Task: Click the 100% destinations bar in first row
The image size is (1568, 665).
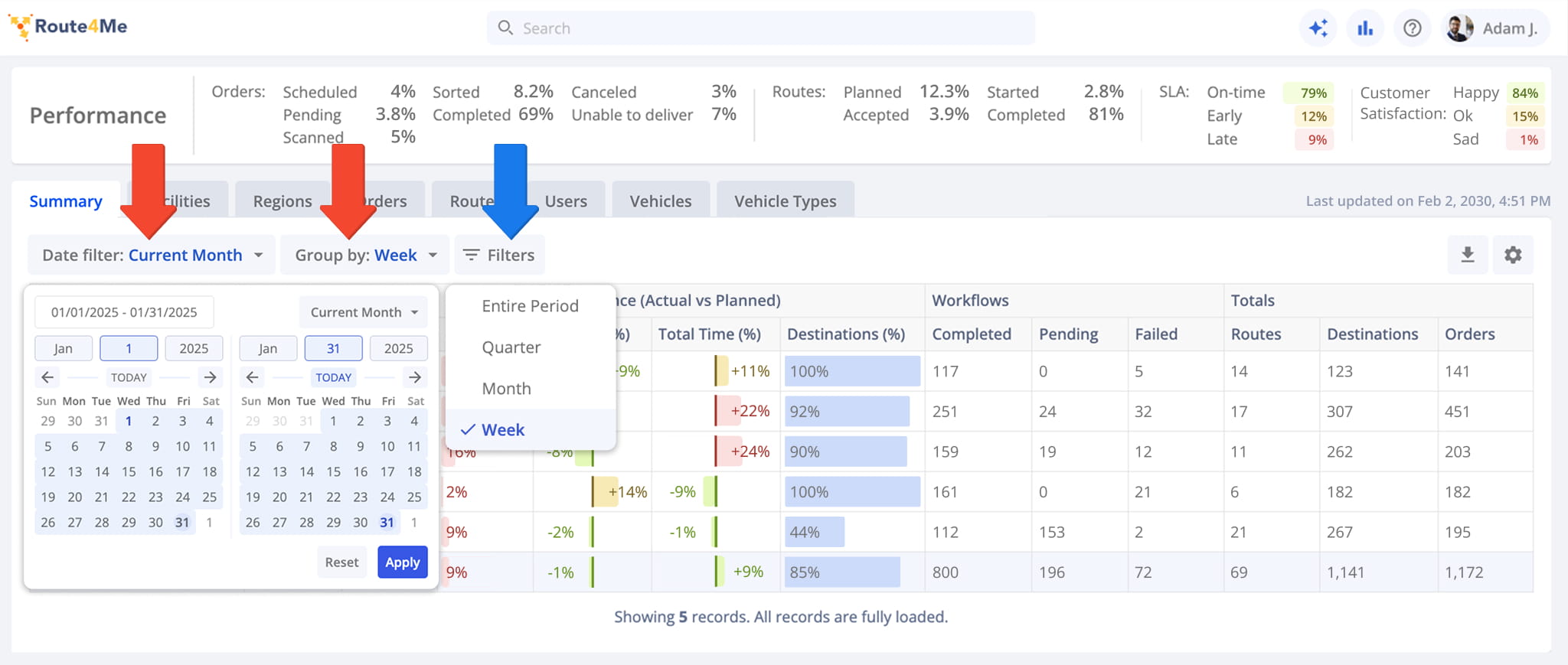Action: (852, 371)
